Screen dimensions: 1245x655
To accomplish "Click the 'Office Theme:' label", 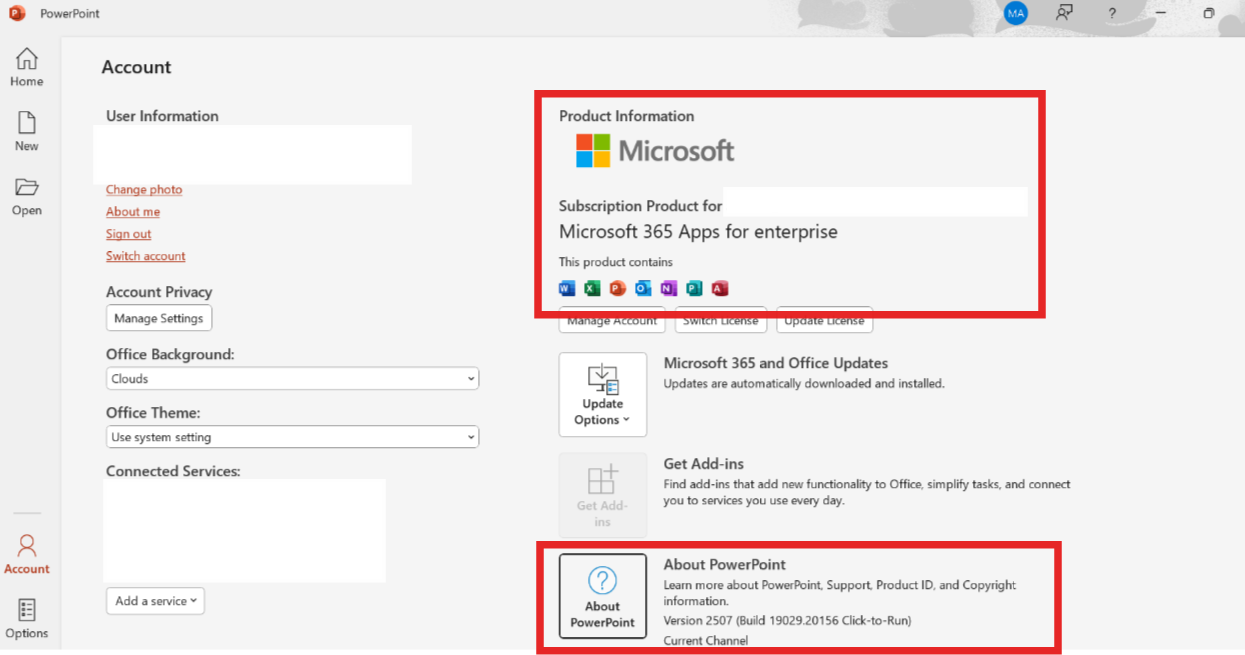I will click(153, 412).
